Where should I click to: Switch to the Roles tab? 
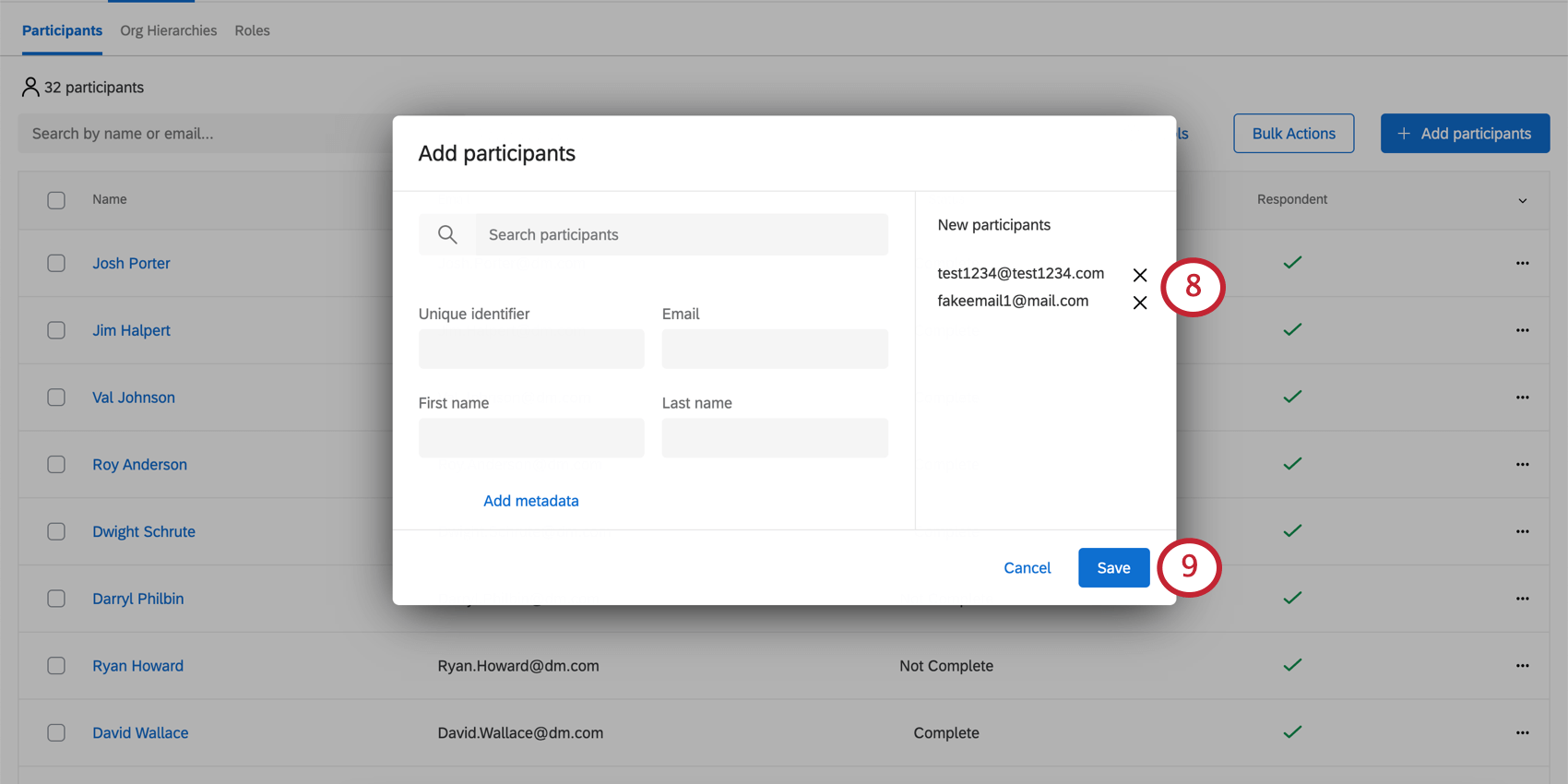click(x=252, y=30)
